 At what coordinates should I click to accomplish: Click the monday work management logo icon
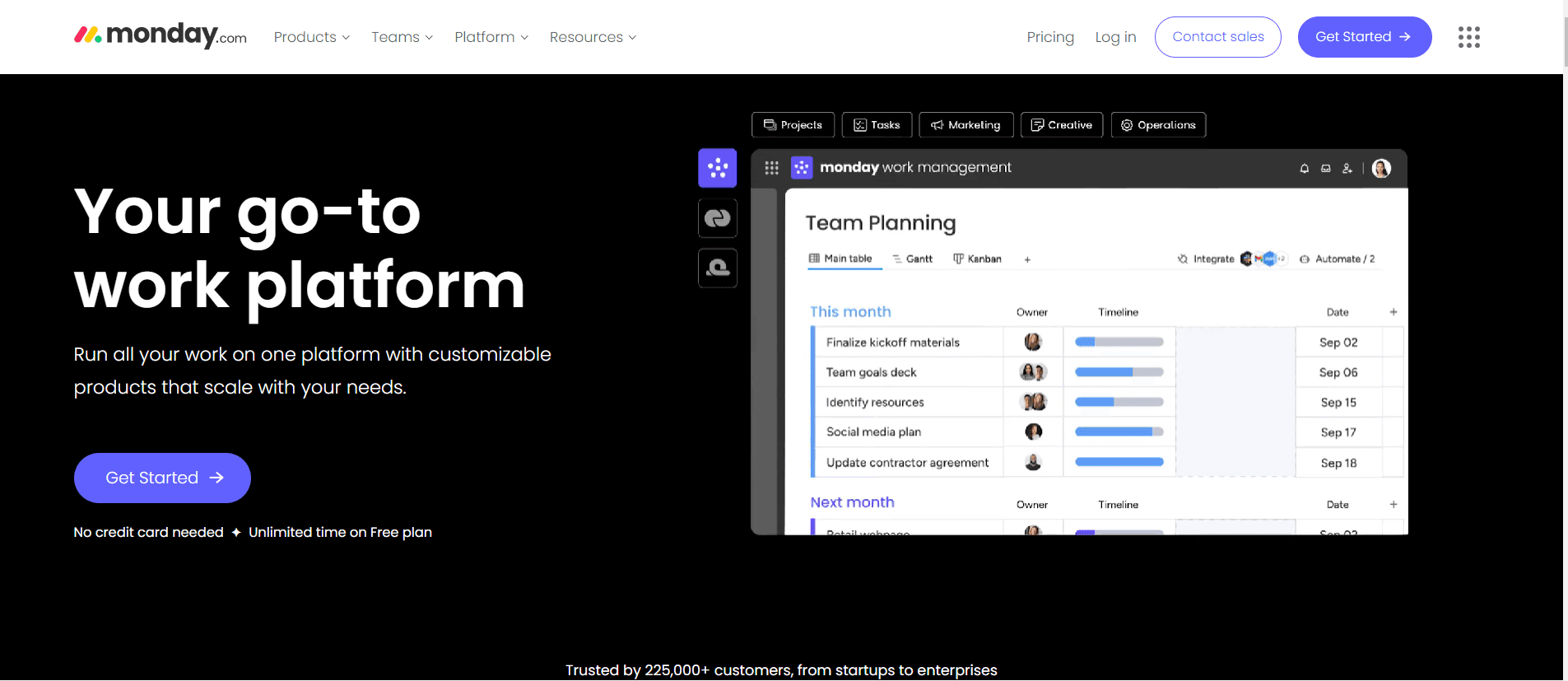tap(802, 168)
